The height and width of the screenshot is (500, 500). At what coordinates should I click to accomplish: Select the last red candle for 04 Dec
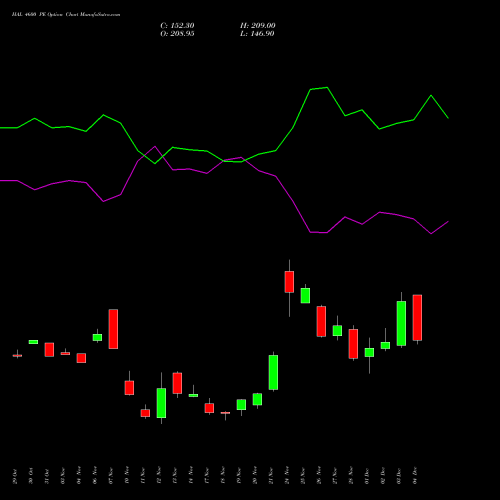(x=417, y=318)
